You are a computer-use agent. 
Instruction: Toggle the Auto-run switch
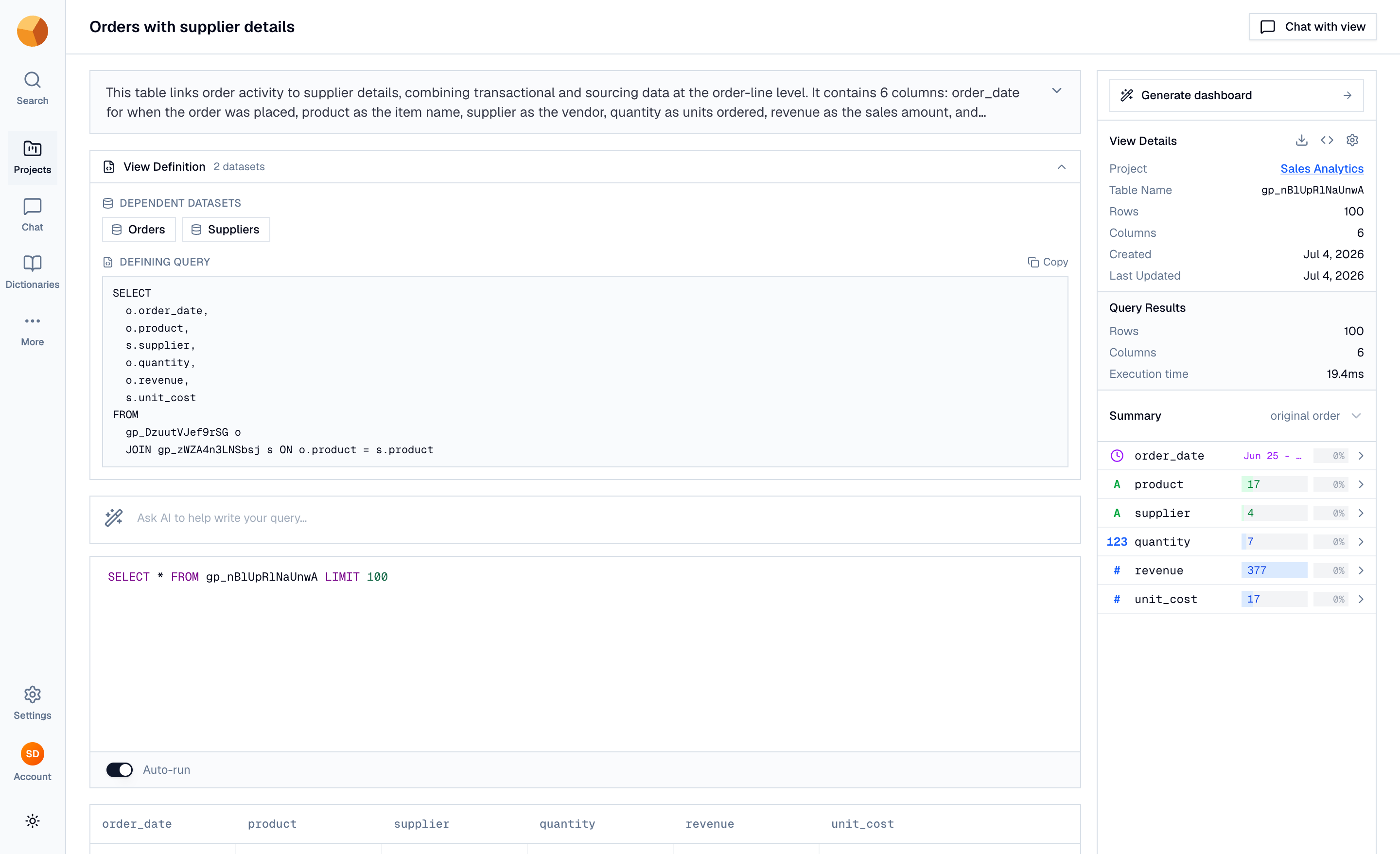point(119,769)
